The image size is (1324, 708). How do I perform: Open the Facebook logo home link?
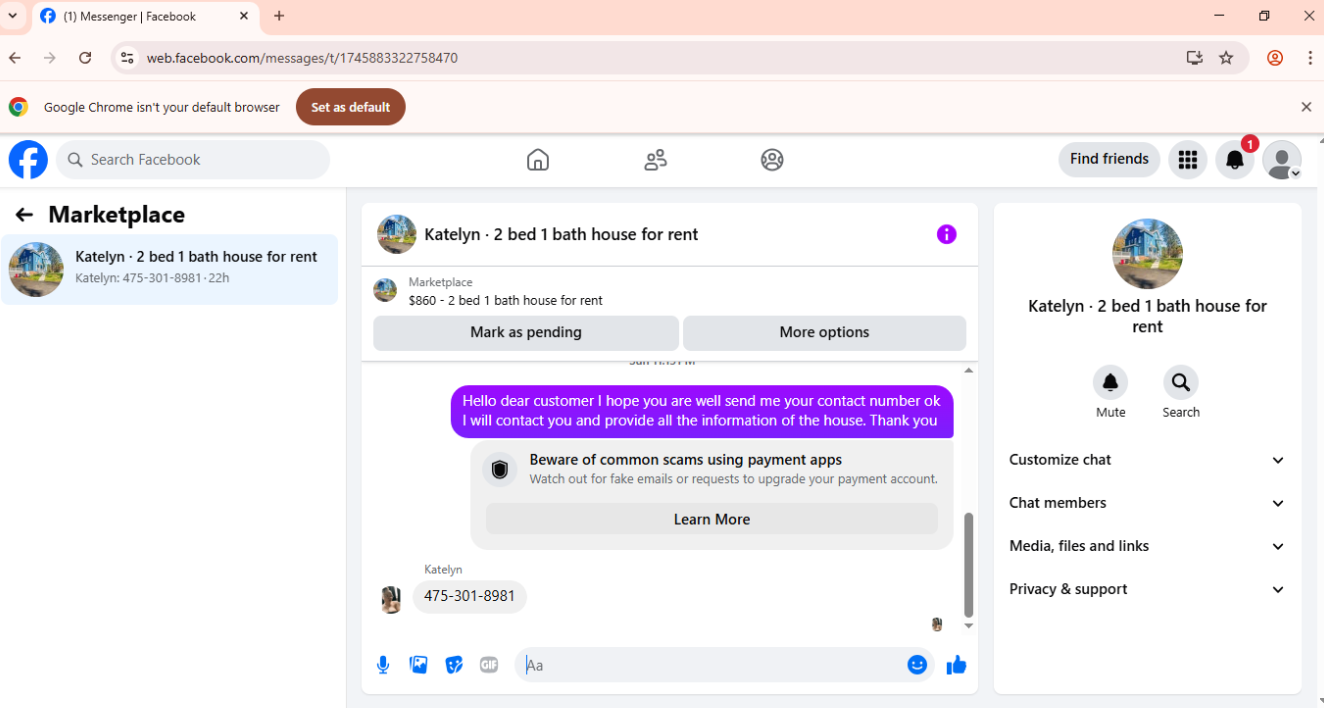(28, 160)
